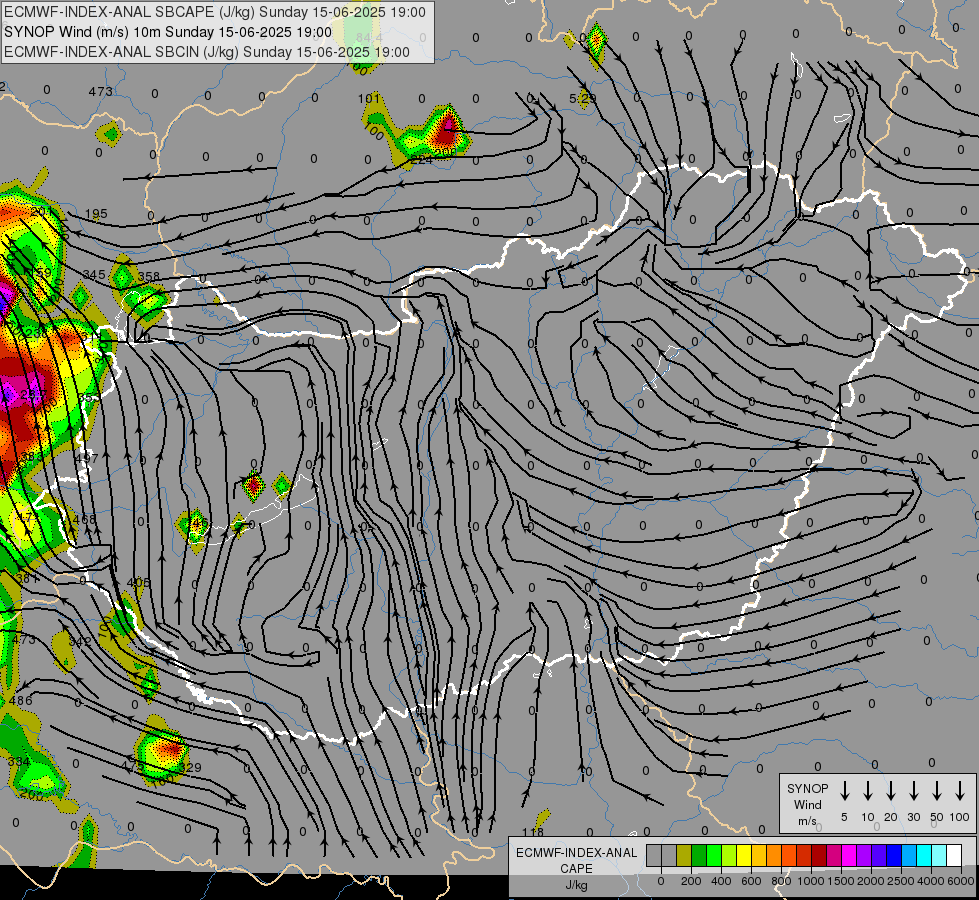Click the 10 m/s wind arrow in legend
The width and height of the screenshot is (979, 900).
(x=868, y=791)
